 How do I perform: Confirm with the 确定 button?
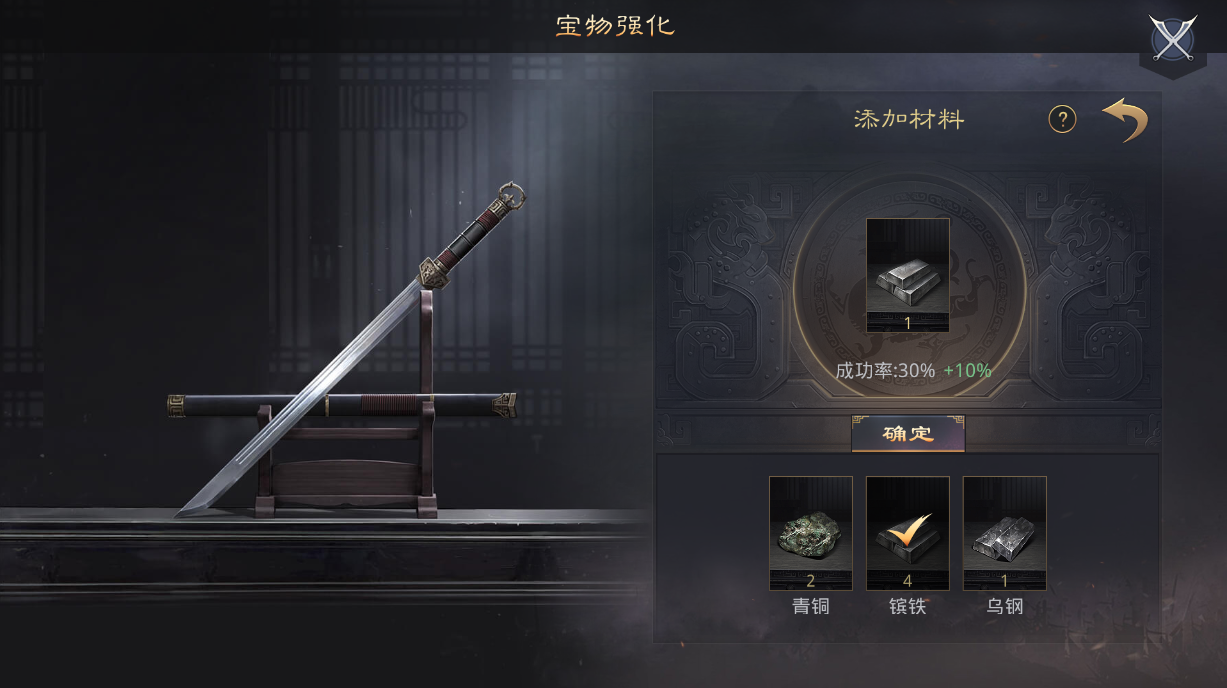pyautogui.click(x=908, y=434)
